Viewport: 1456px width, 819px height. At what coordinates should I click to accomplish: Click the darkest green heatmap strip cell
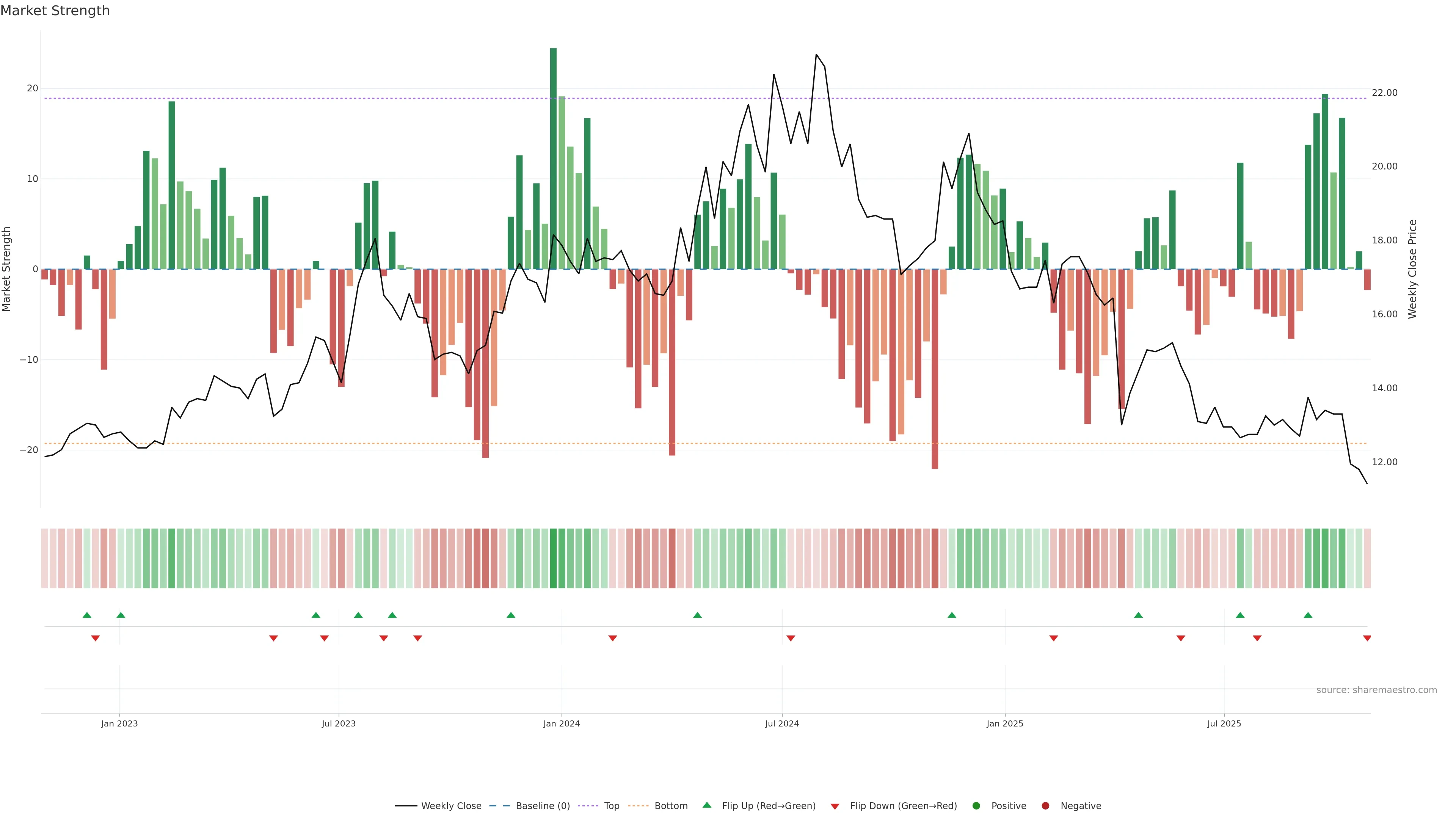click(553, 558)
